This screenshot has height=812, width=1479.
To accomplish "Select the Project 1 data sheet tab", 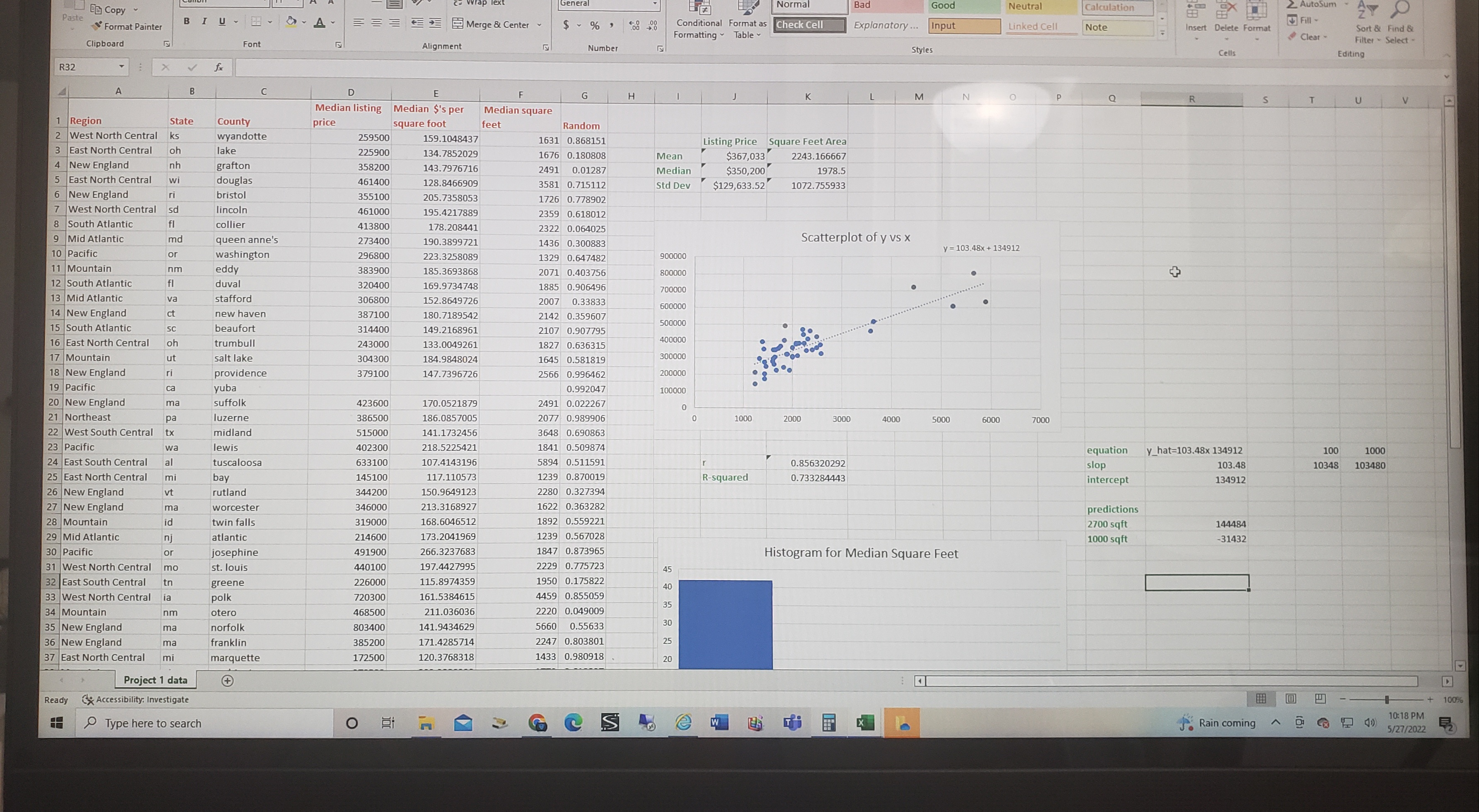I will point(155,680).
